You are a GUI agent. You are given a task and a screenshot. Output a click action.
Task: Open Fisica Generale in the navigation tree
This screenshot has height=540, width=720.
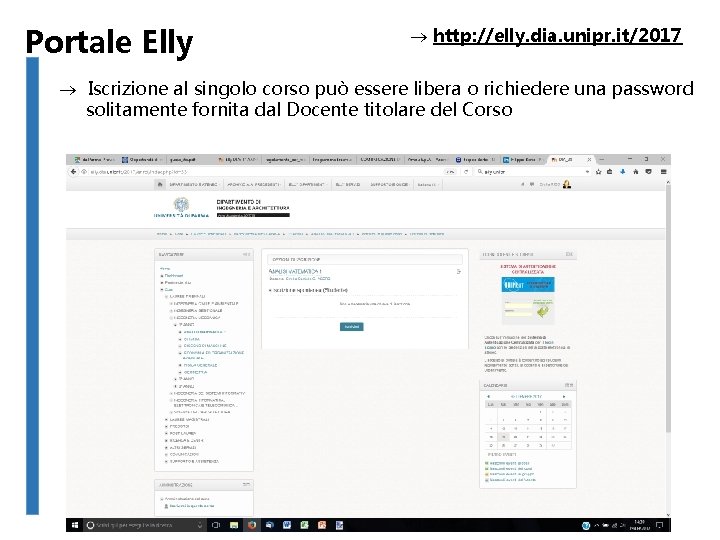point(200,366)
